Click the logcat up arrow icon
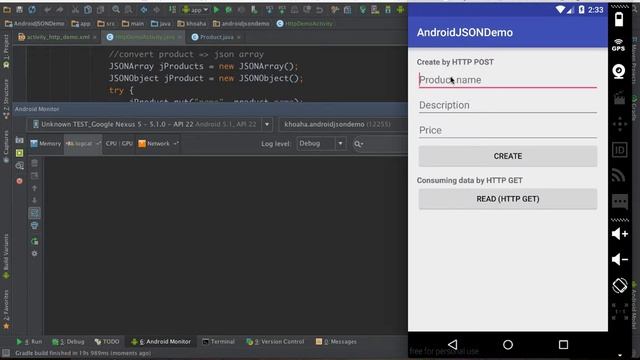The width and height of the screenshot is (640, 360). pyautogui.click(x=34, y=188)
